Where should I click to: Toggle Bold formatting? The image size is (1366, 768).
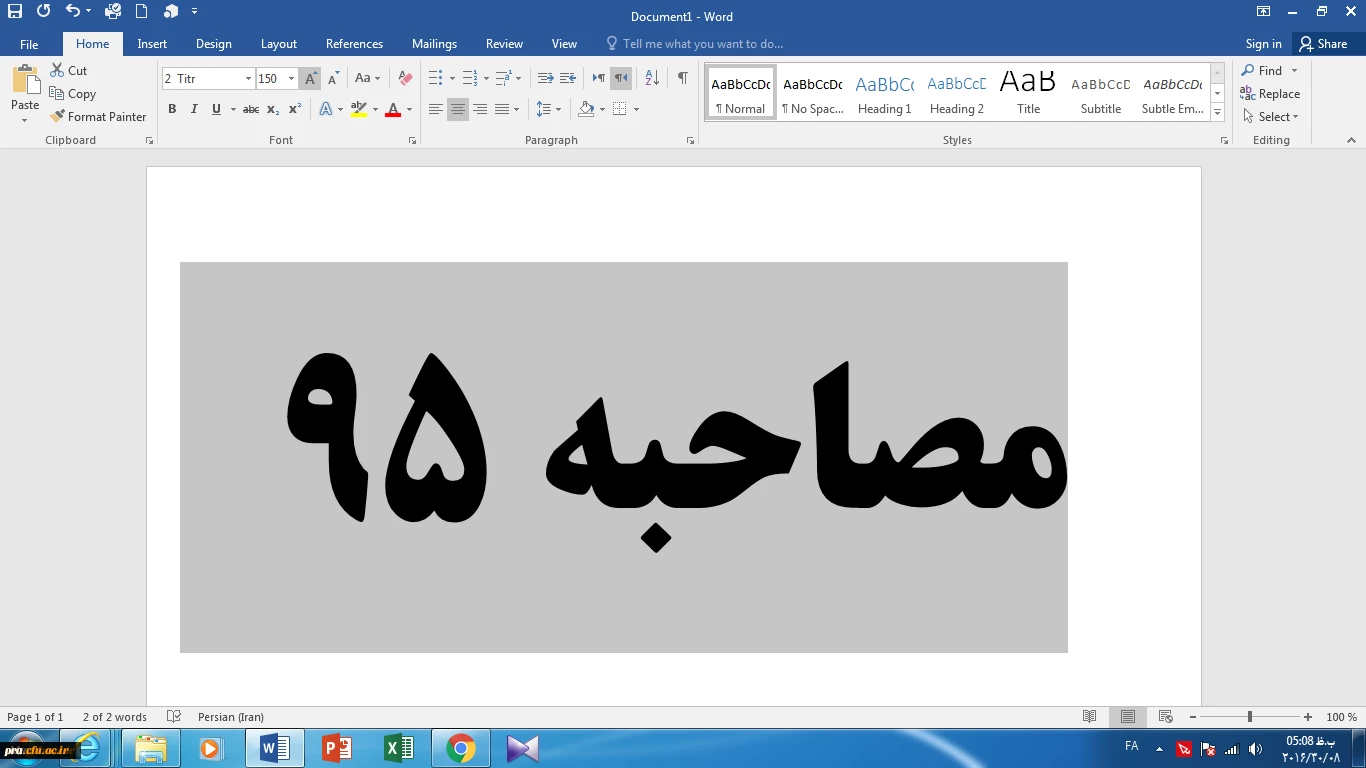coord(172,109)
